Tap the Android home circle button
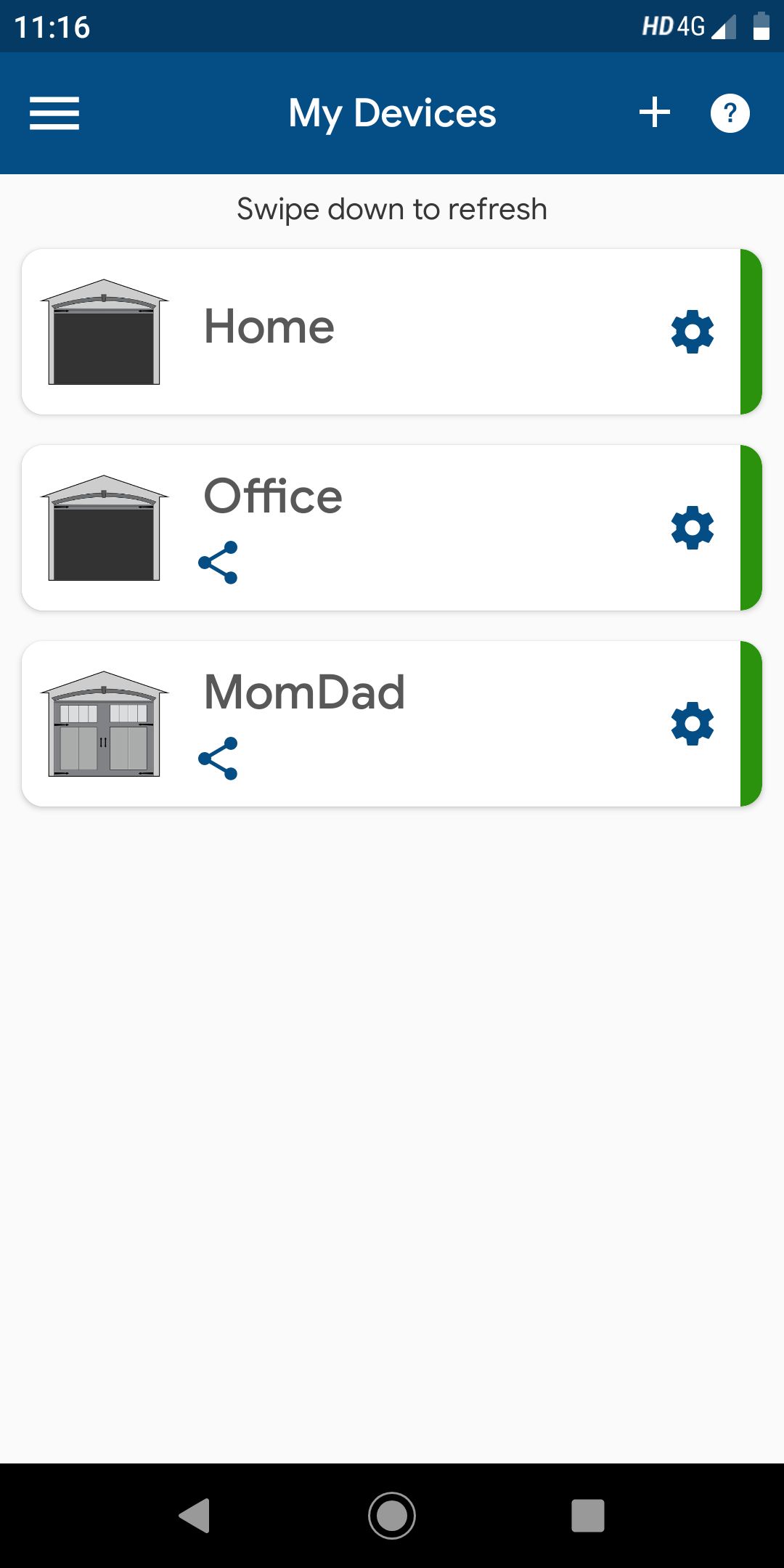This screenshot has width=784, height=1568. (x=392, y=1516)
